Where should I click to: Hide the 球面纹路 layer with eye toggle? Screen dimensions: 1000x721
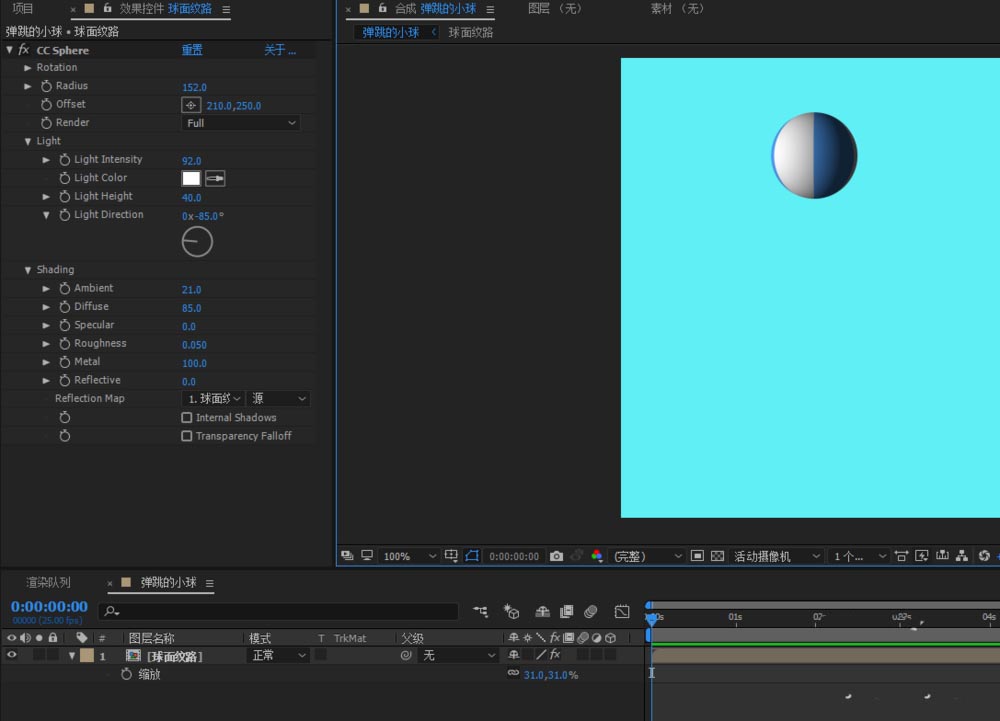[x=12, y=656]
